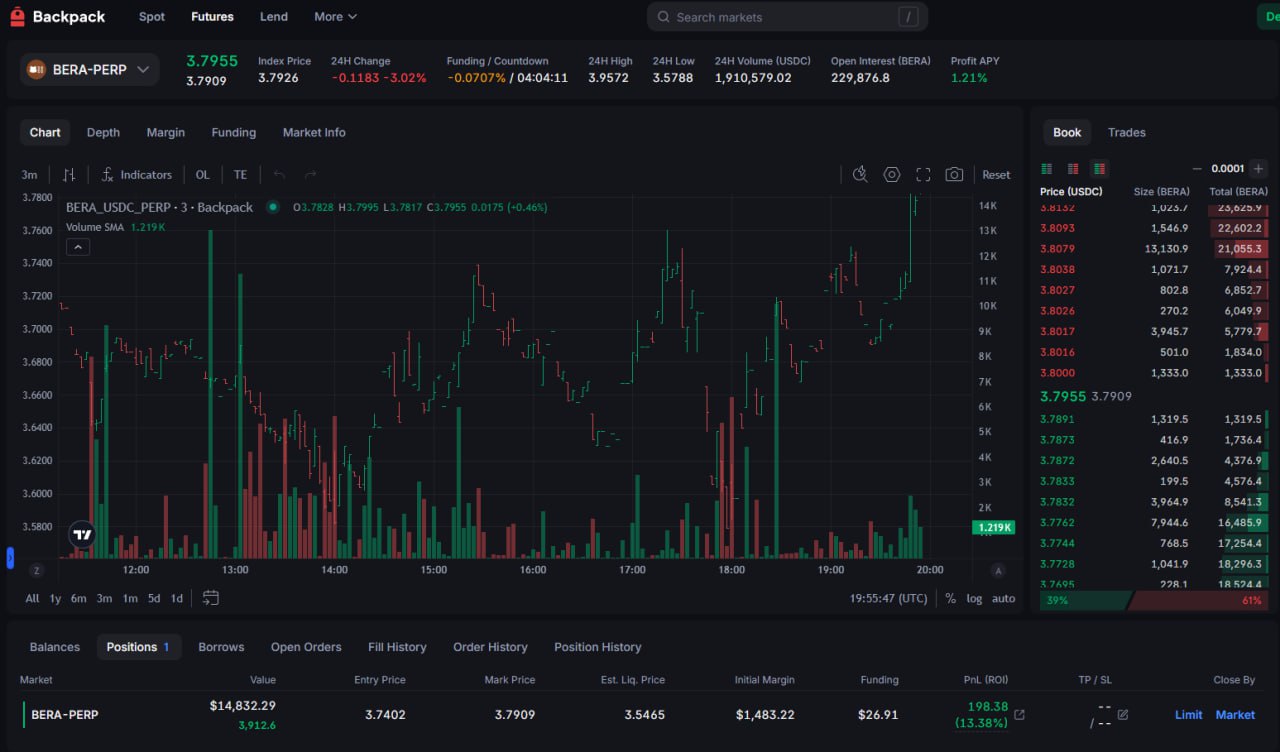Open chart settings hexagon icon
Viewport: 1280px width, 752px height.
892,174
